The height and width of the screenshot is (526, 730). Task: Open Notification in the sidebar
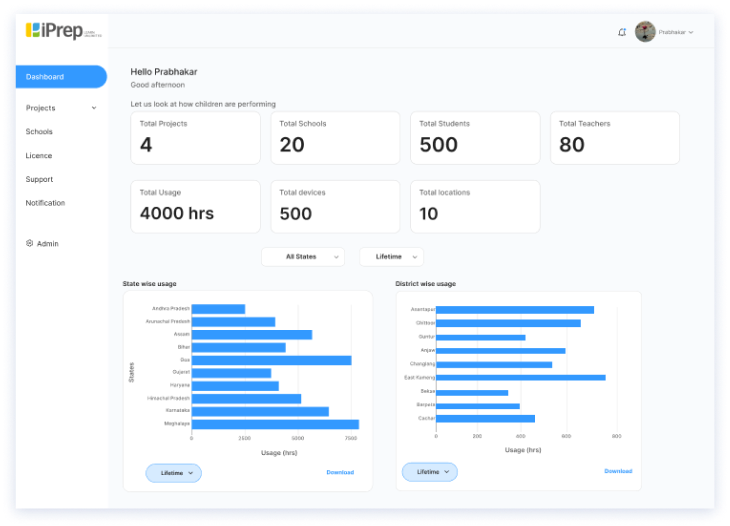(45, 203)
